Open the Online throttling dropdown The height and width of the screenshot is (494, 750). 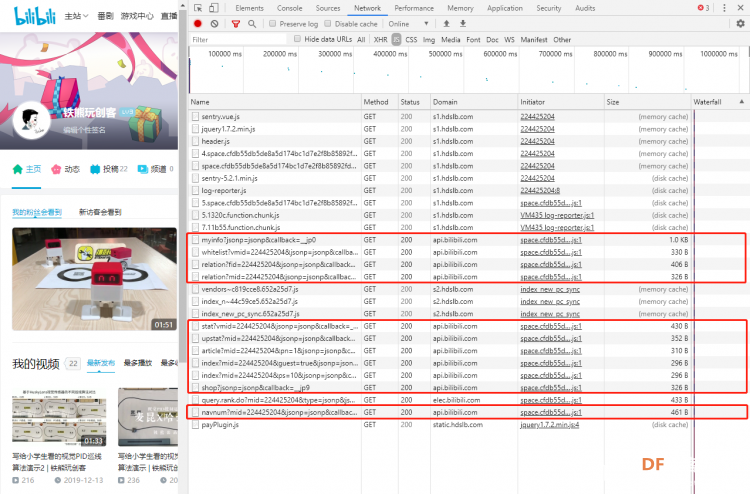tap(408, 23)
